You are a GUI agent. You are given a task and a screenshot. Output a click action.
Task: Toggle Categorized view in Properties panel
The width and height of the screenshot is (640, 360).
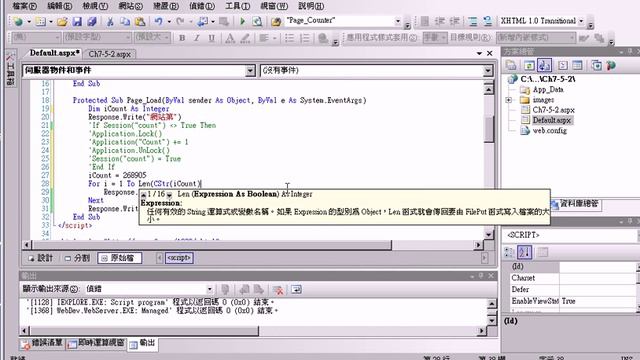pyautogui.click(x=509, y=253)
